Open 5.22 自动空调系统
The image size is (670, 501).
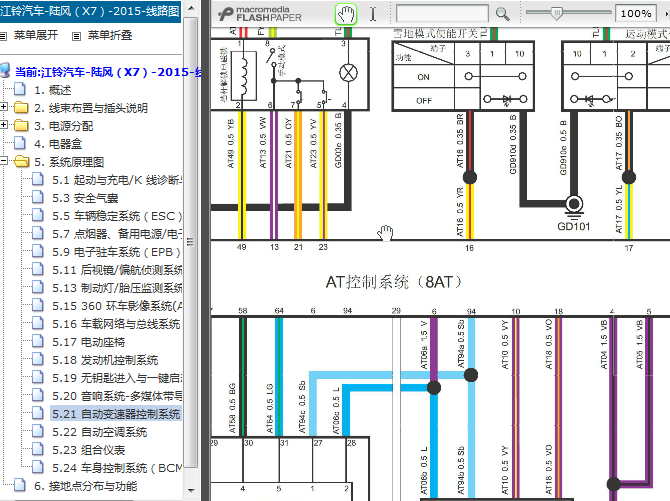[x=100, y=432]
